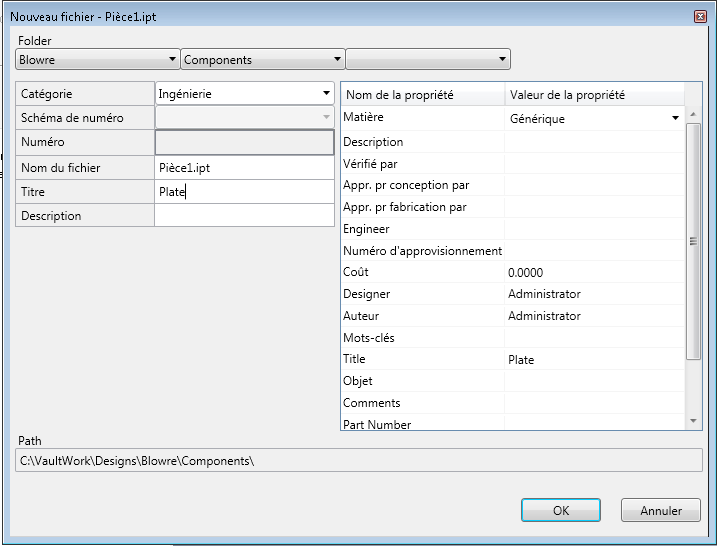The width and height of the screenshot is (717, 546).
Task: Click the Titre input field
Action: 244,192
